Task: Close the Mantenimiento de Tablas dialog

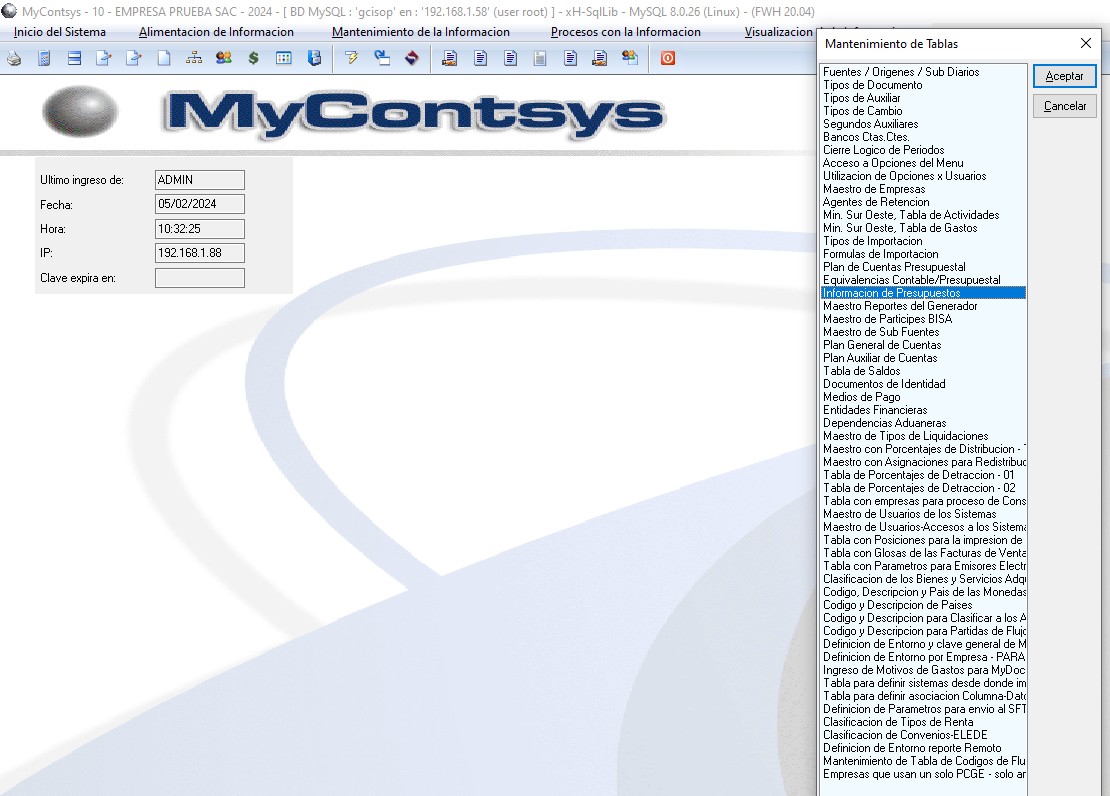Action: point(1086,44)
